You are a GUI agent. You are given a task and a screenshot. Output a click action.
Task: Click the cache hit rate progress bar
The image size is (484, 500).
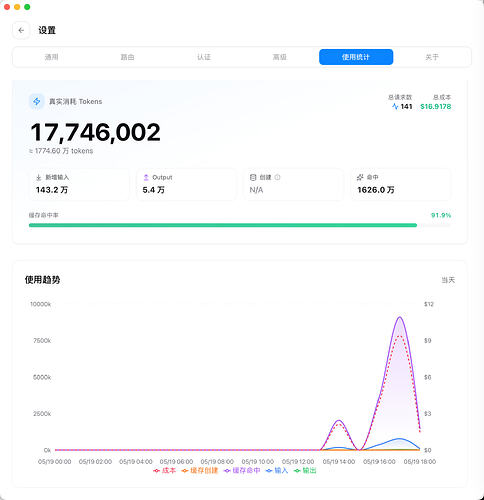(x=240, y=225)
